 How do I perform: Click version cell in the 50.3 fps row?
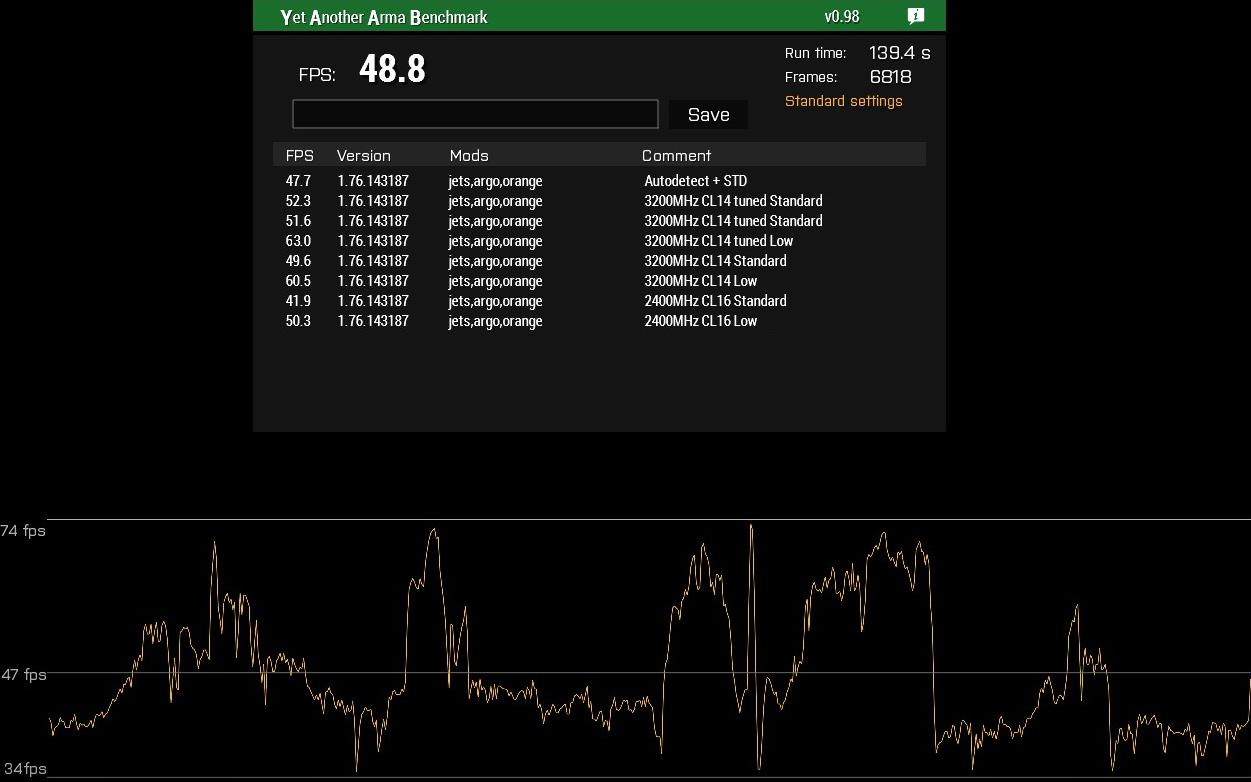(x=373, y=321)
